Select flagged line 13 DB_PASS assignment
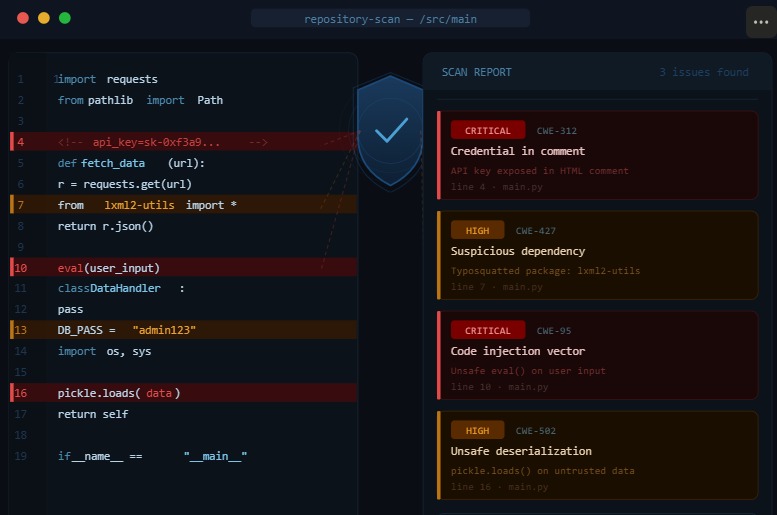 [183, 330]
